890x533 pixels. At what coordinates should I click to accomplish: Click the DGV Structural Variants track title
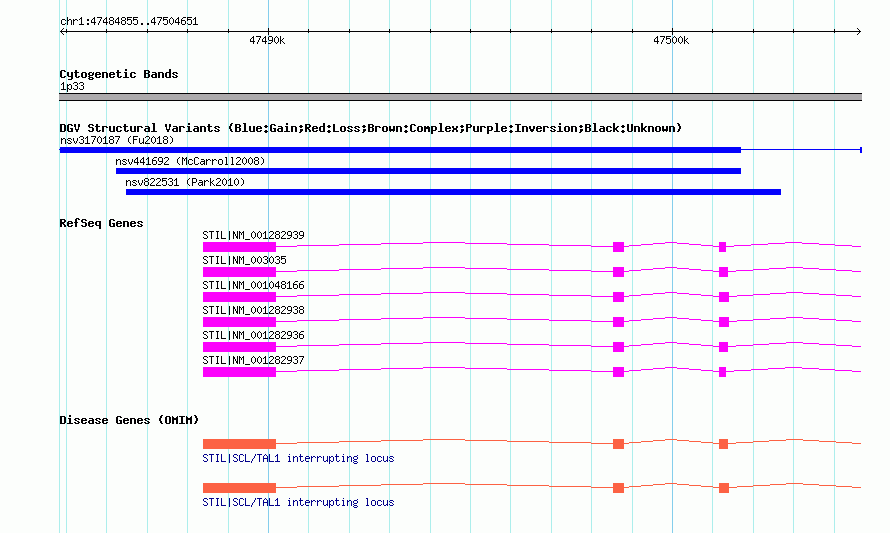[370, 128]
